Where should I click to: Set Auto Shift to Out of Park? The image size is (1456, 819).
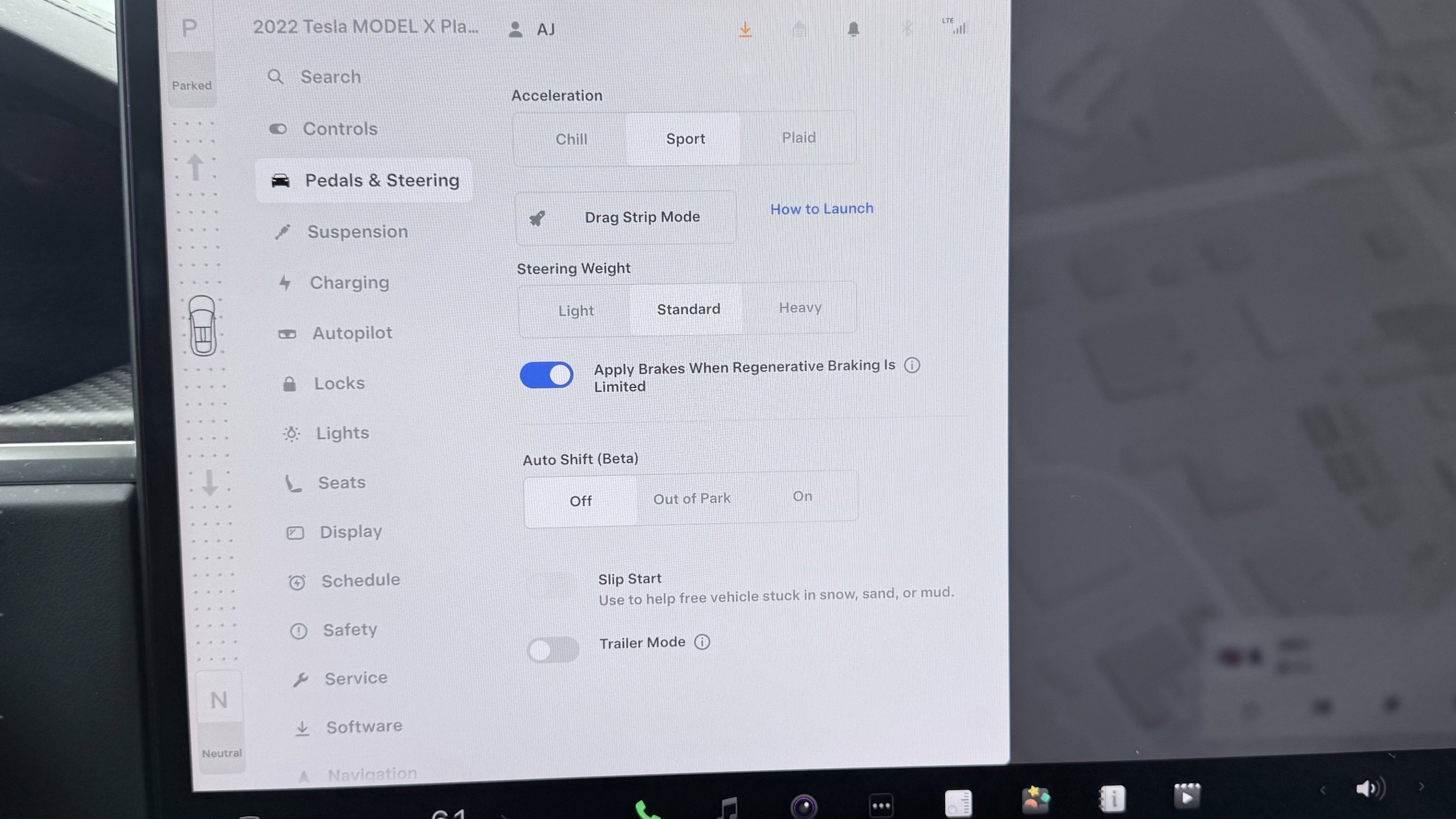(692, 499)
